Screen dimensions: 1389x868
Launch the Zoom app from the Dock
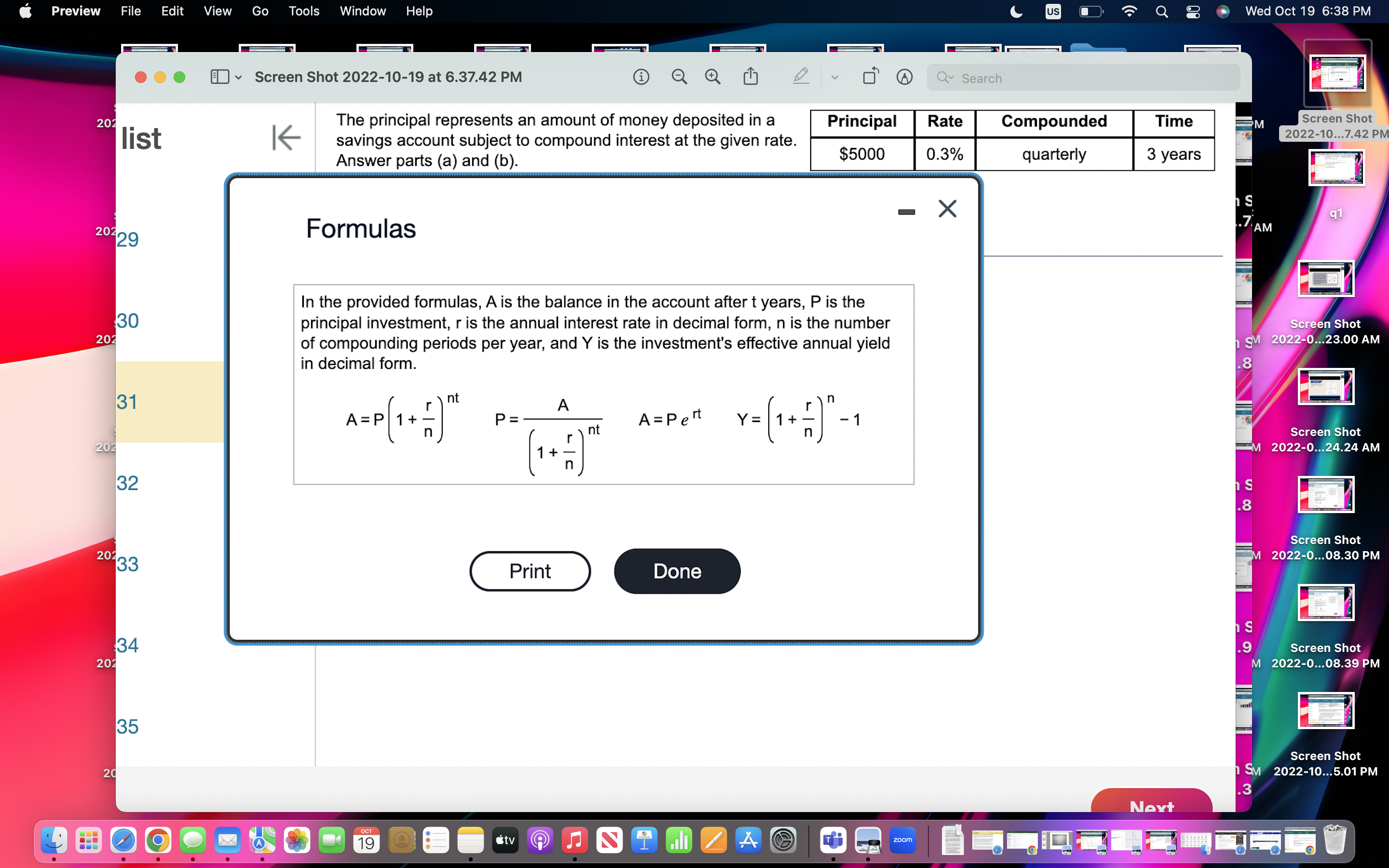[x=903, y=840]
